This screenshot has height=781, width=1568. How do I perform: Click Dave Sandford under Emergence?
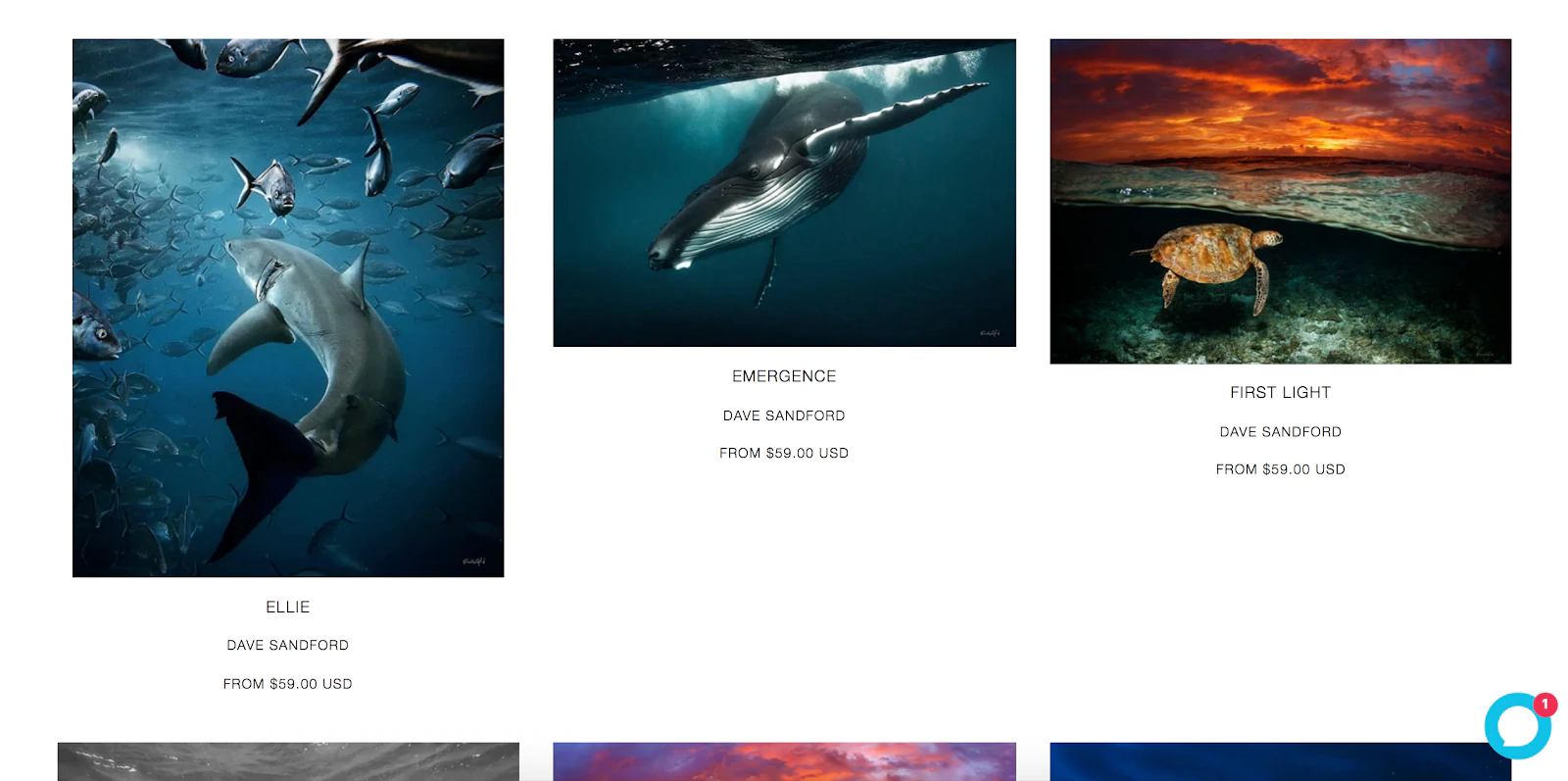click(784, 416)
